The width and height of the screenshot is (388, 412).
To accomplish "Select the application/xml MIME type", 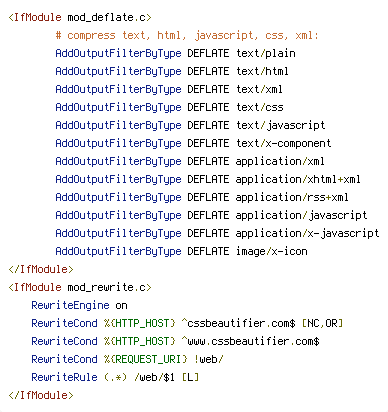I will coord(280,161).
